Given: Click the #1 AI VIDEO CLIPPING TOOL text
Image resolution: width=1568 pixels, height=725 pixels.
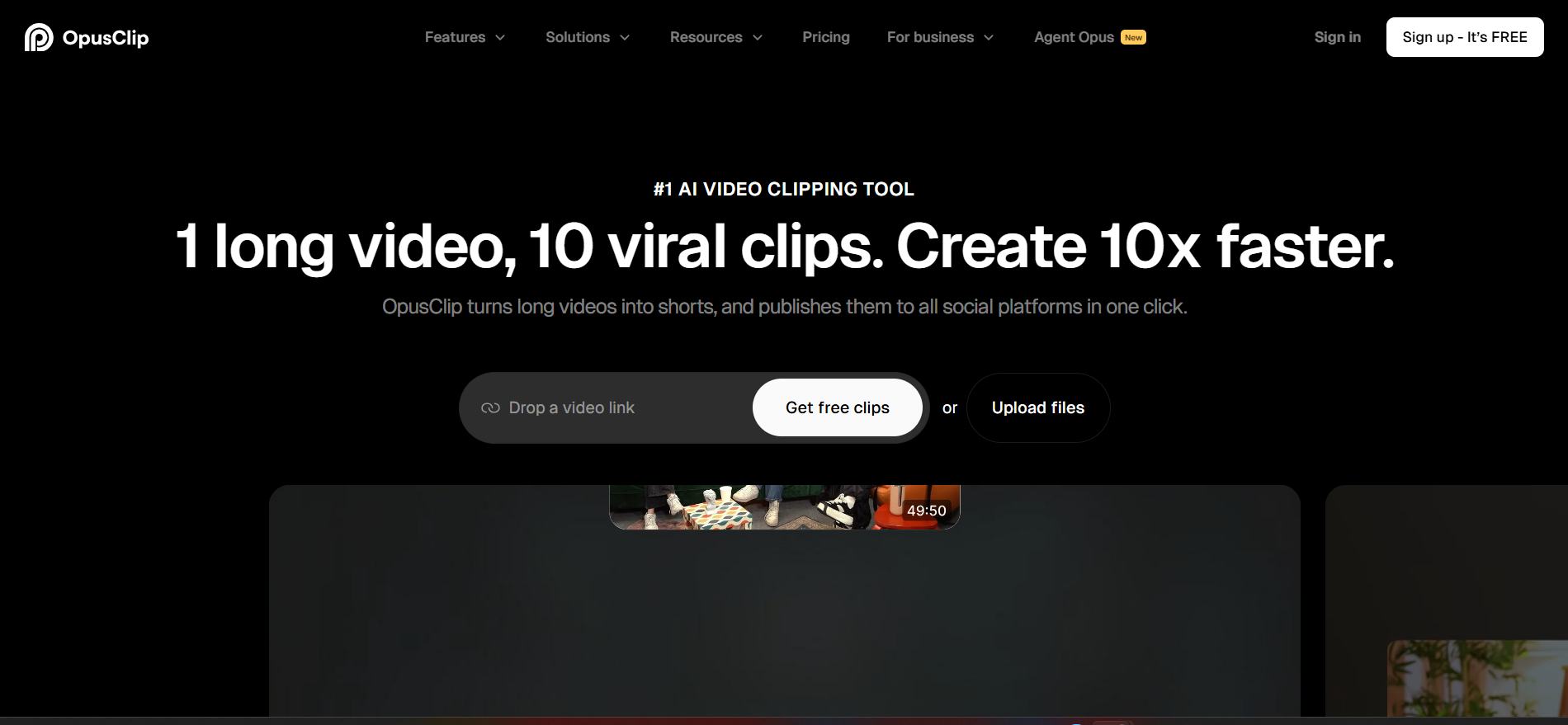Looking at the screenshot, I should click(784, 189).
